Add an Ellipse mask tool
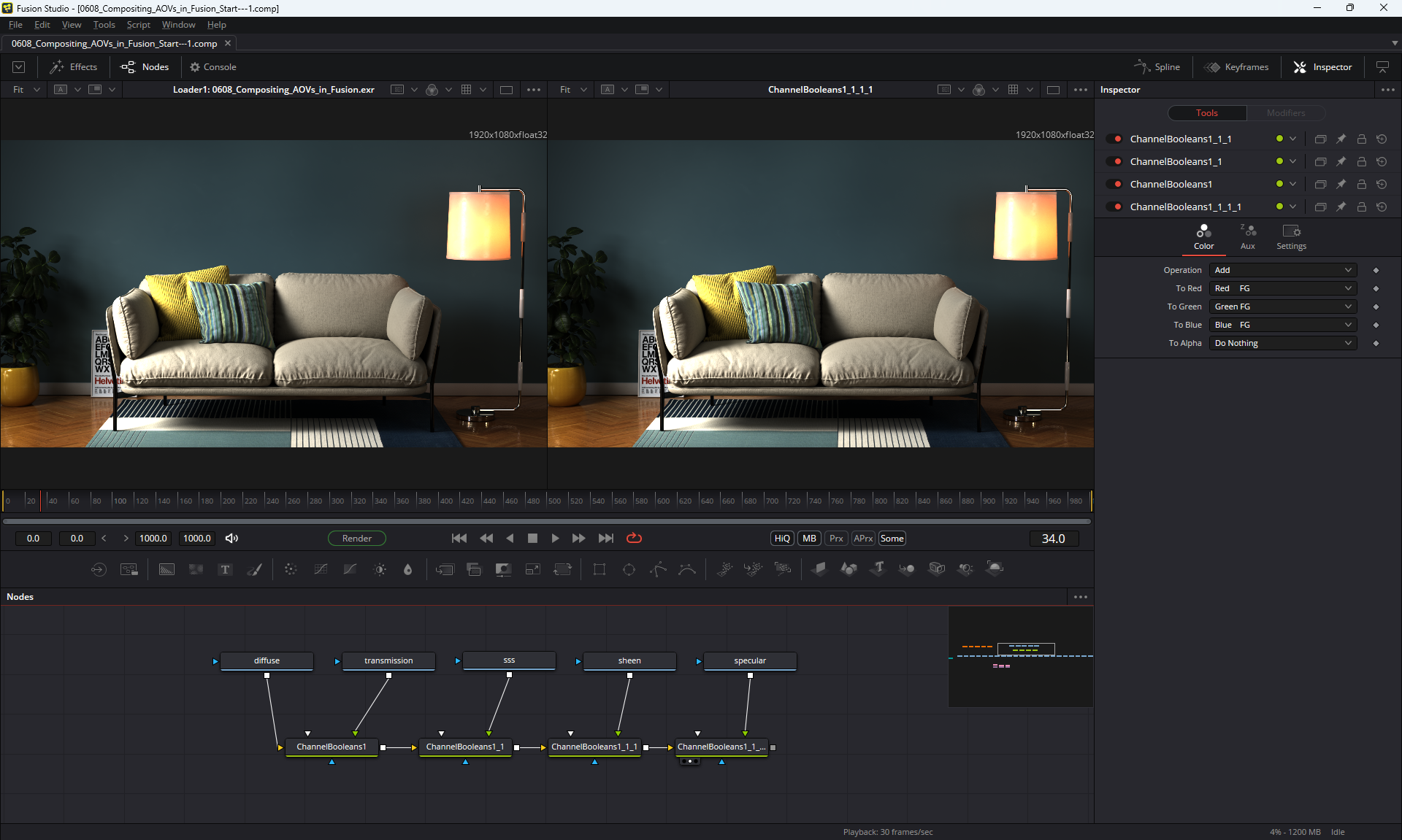The width and height of the screenshot is (1402, 840). click(629, 569)
